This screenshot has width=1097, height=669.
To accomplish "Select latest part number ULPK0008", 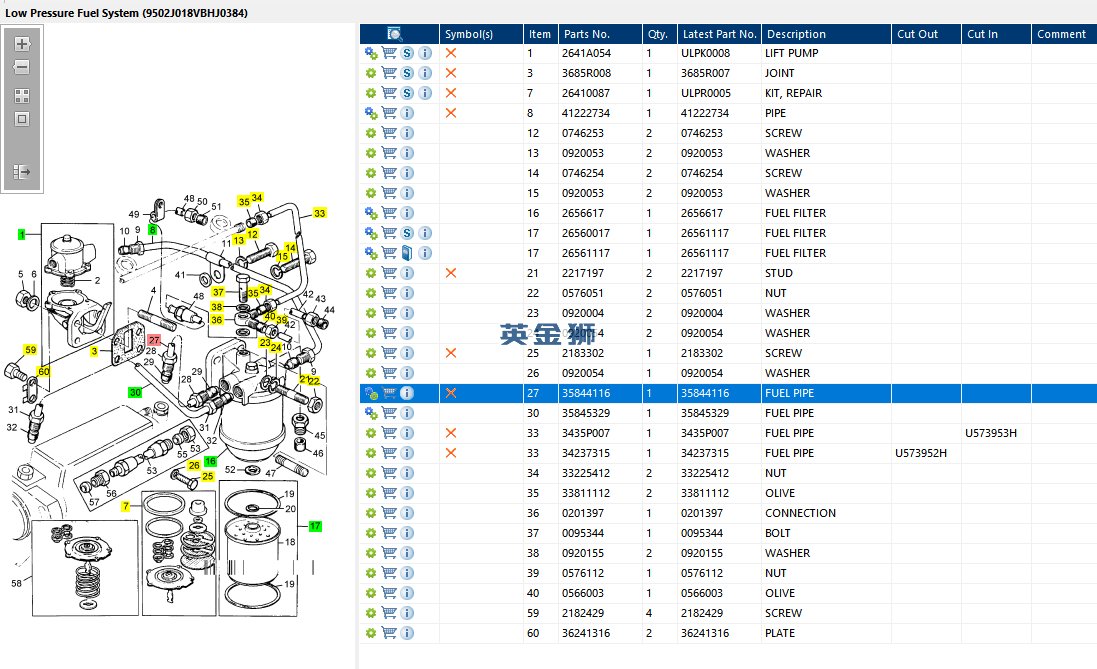I will click(x=705, y=53).
